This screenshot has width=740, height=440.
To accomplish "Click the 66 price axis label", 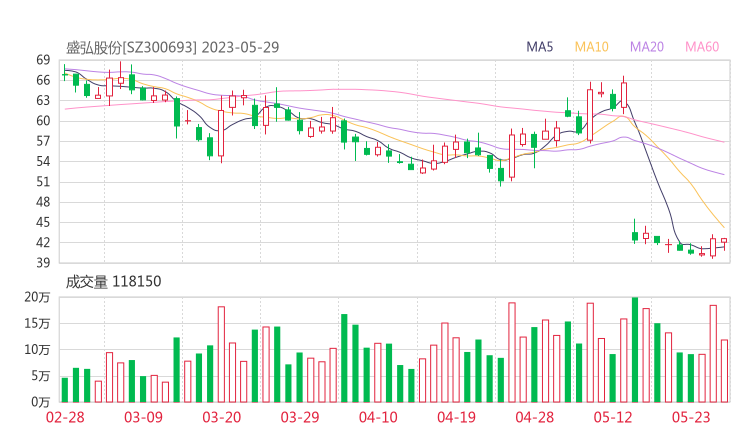I will tap(43, 80).
